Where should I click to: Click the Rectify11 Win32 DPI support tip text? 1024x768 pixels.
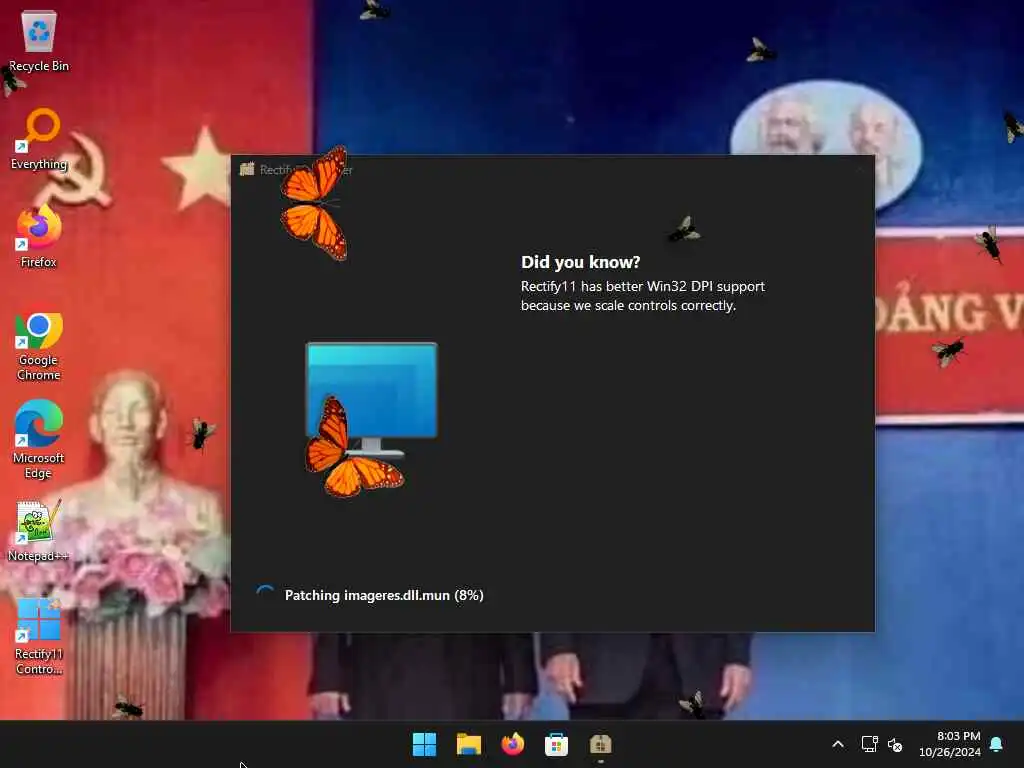(643, 296)
